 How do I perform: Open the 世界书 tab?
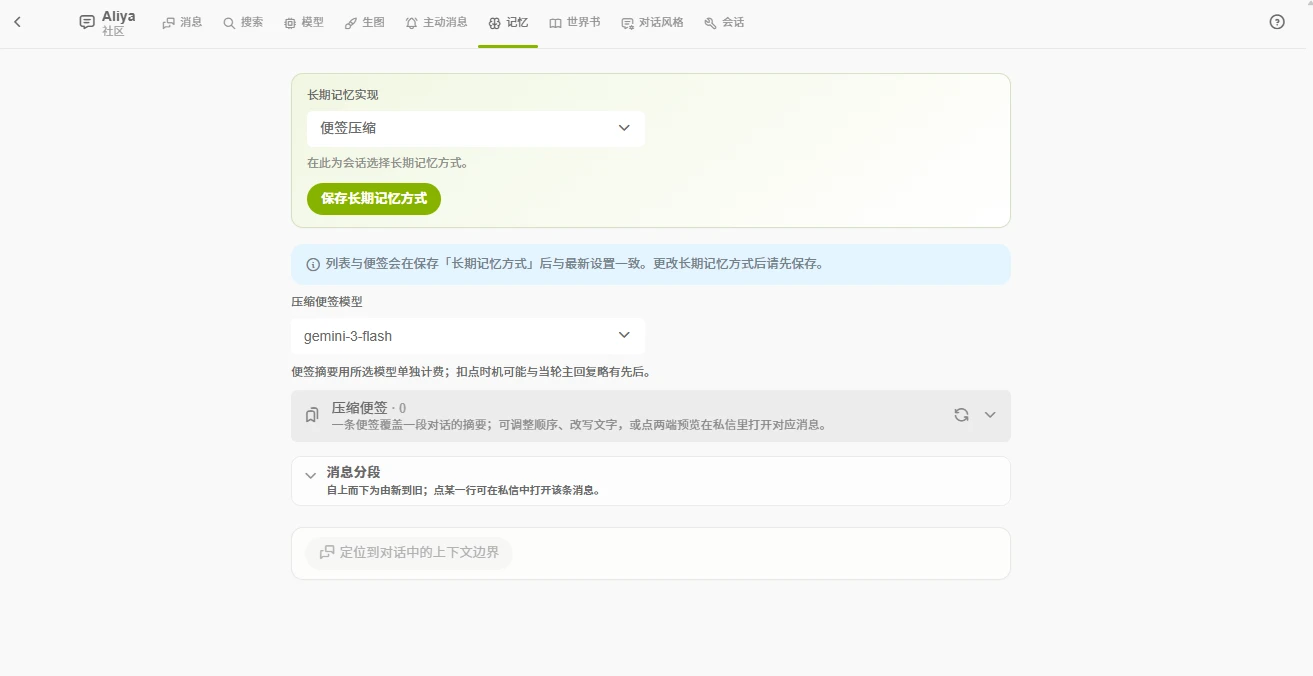(575, 22)
